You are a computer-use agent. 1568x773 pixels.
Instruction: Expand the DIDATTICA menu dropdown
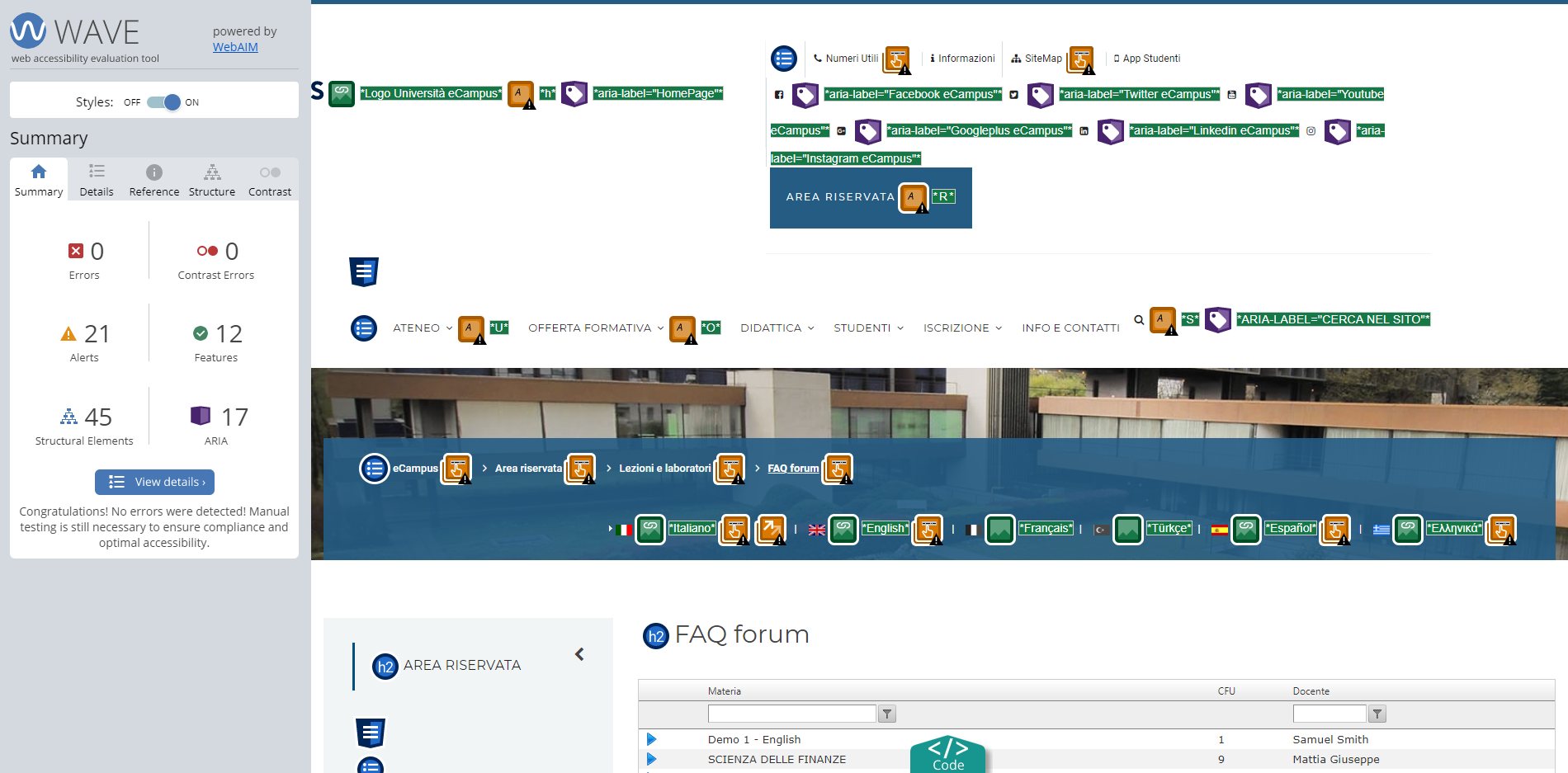click(x=777, y=328)
